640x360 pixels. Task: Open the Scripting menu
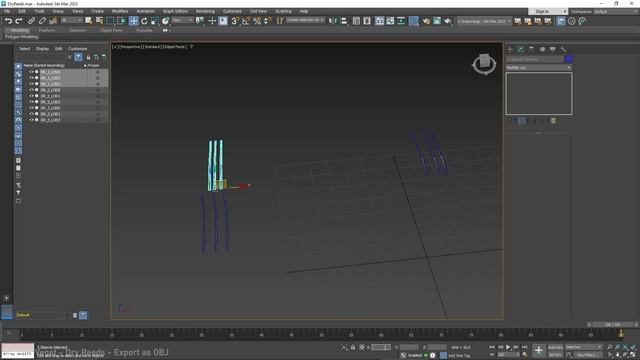pyautogui.click(x=283, y=11)
